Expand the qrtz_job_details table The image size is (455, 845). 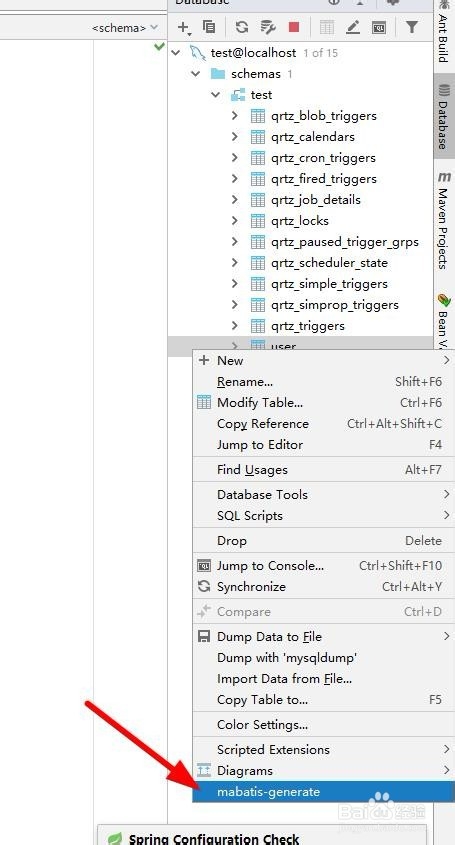pyautogui.click(x=235, y=200)
